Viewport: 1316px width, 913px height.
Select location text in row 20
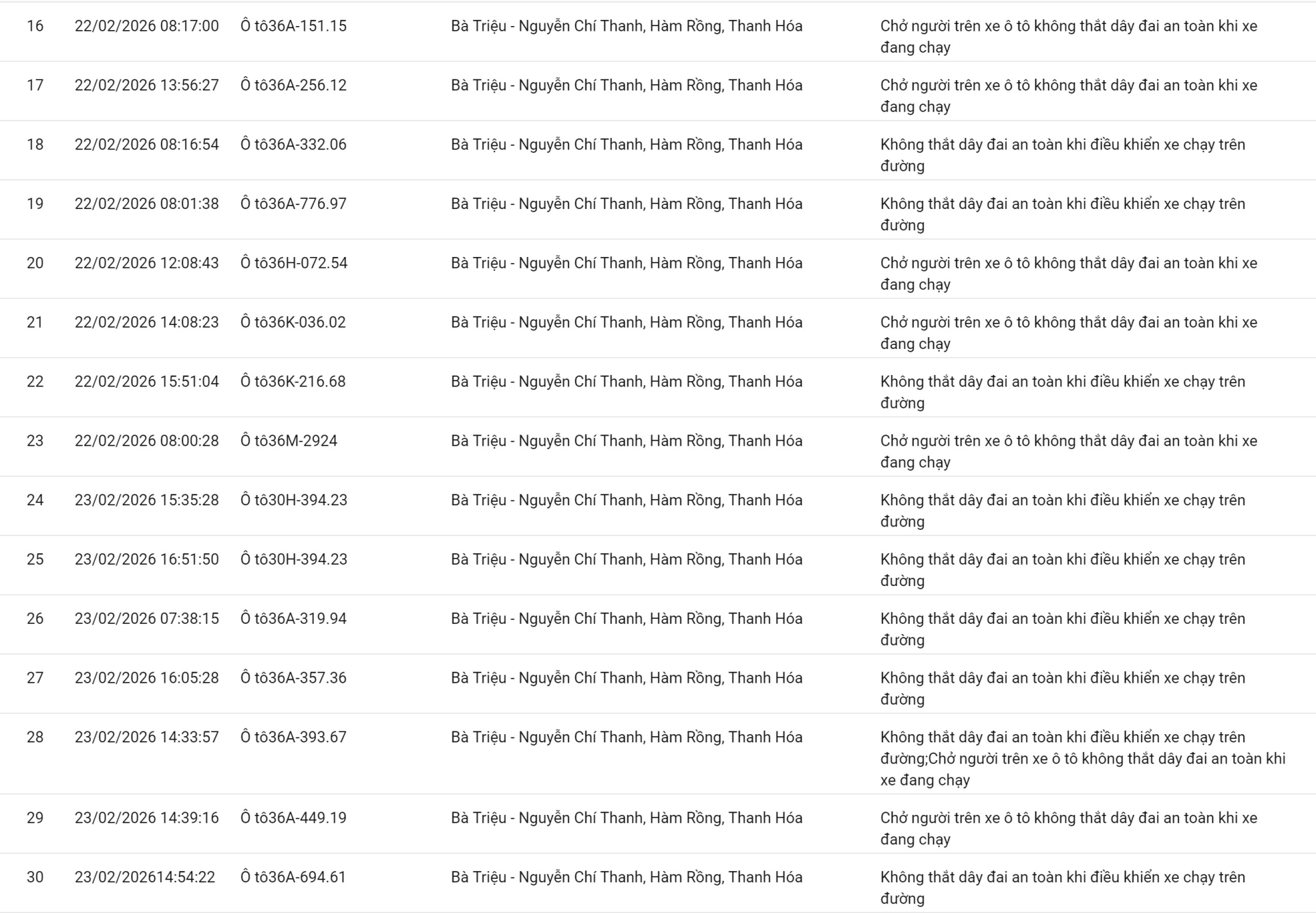(x=626, y=263)
